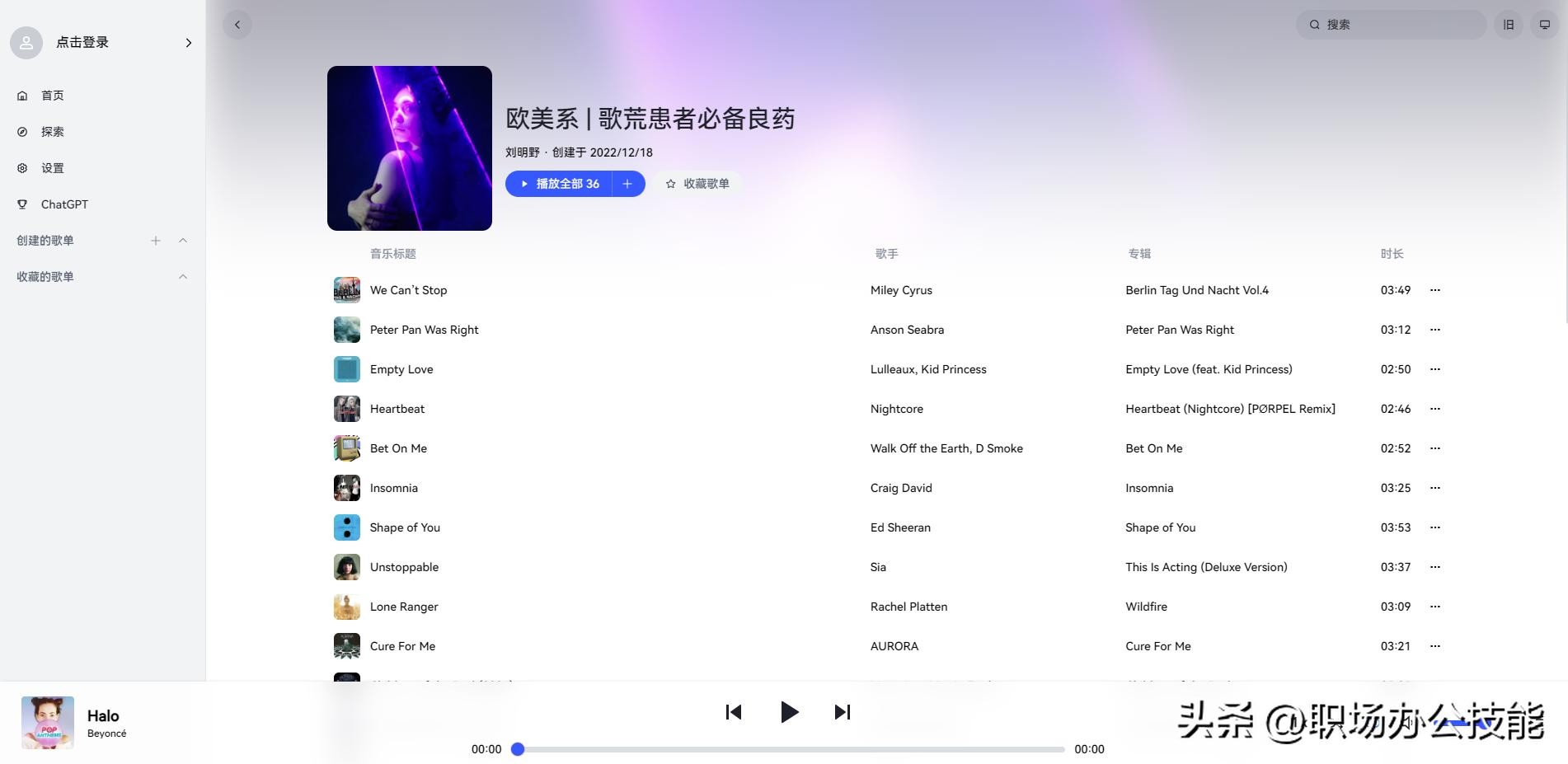Image resolution: width=1568 pixels, height=764 pixels.
Task: Click the playback progress slider handle
Action: coord(518,749)
